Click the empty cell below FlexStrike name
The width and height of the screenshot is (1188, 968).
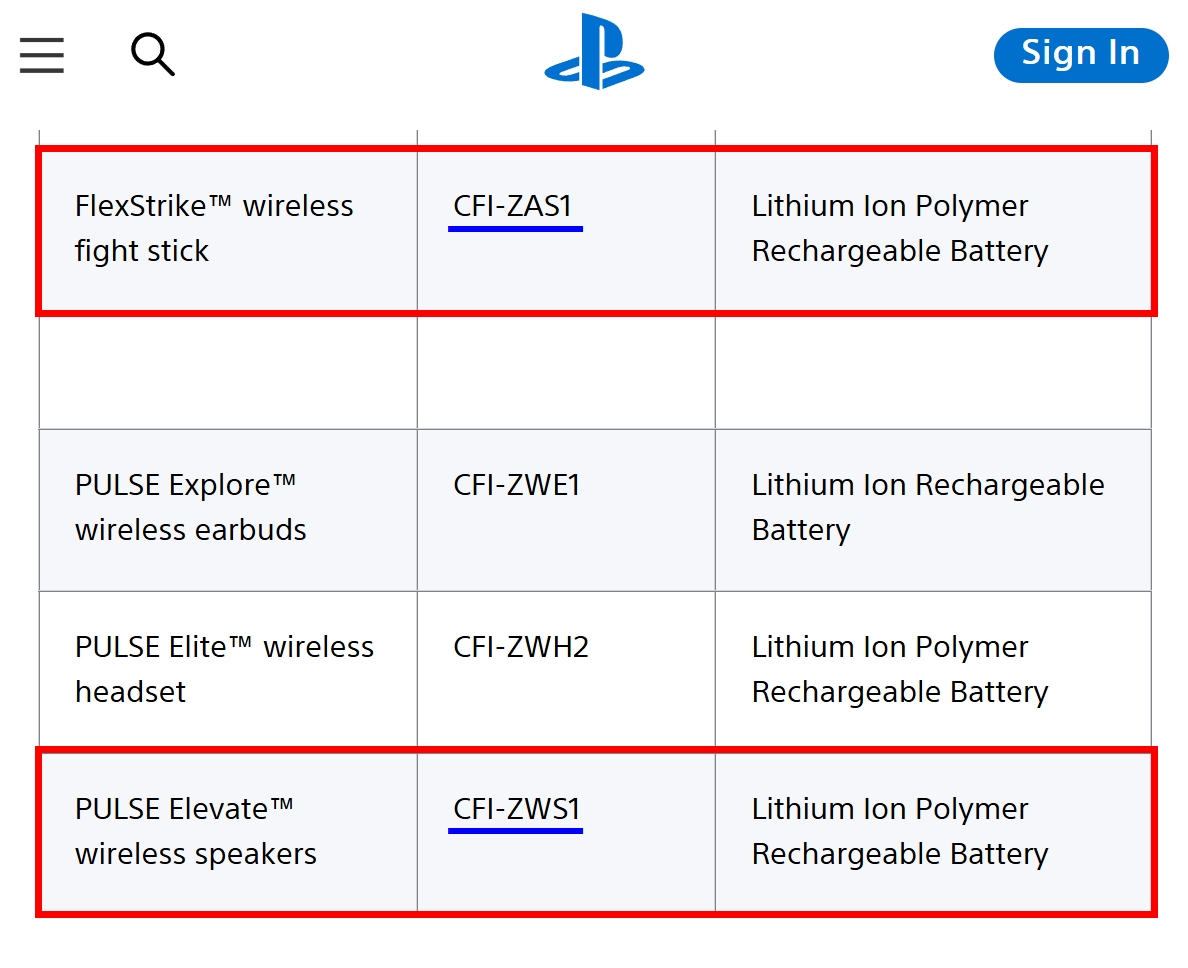point(228,372)
